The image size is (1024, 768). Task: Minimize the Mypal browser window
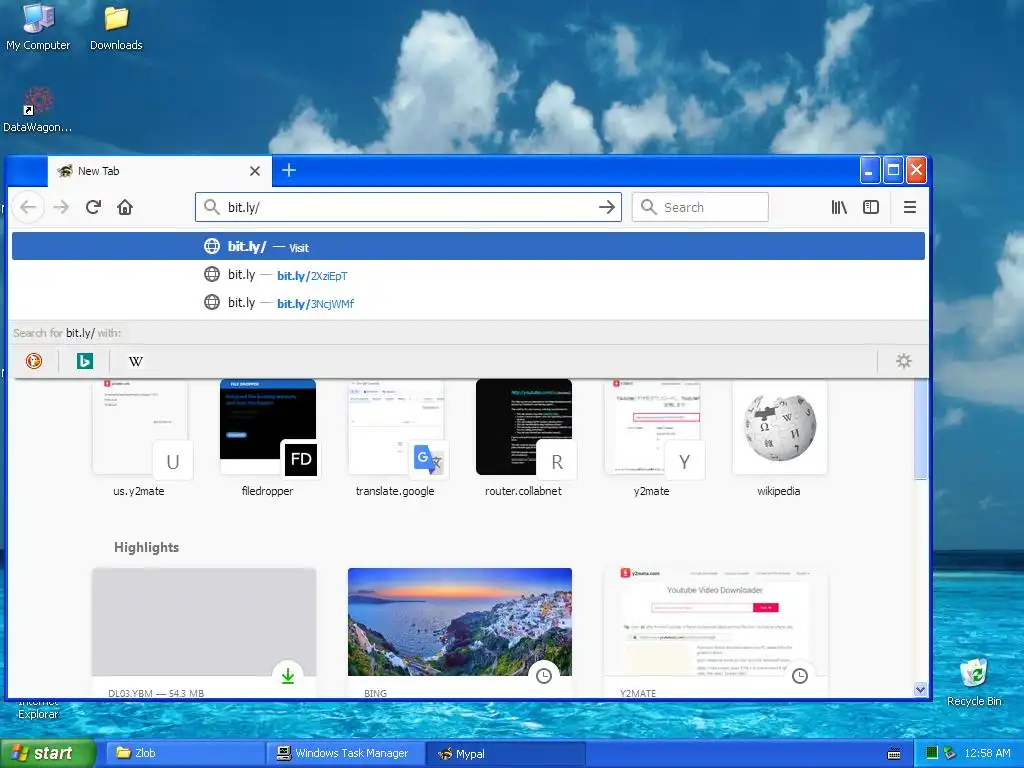click(869, 170)
